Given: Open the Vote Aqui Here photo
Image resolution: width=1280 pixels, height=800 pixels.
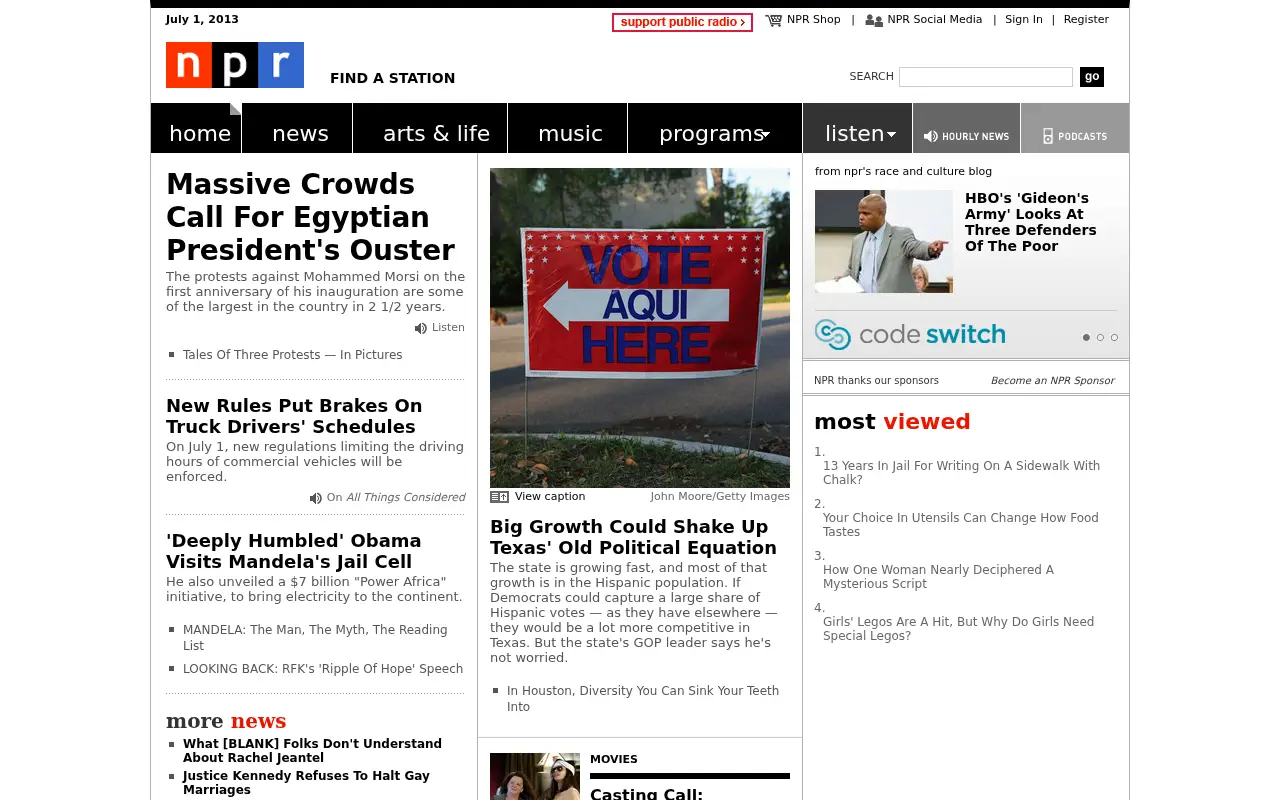Looking at the screenshot, I should pos(640,328).
